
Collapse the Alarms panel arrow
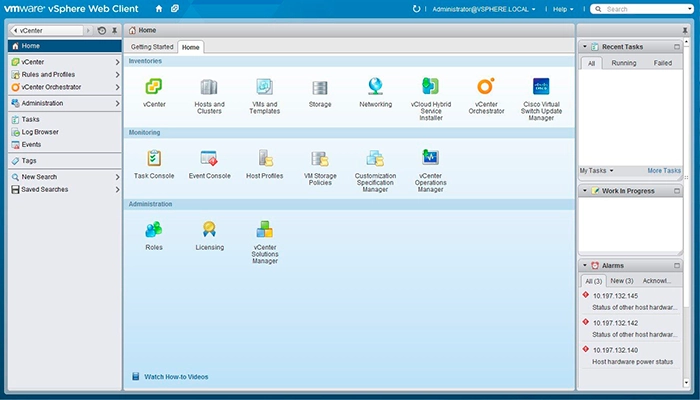tap(585, 265)
